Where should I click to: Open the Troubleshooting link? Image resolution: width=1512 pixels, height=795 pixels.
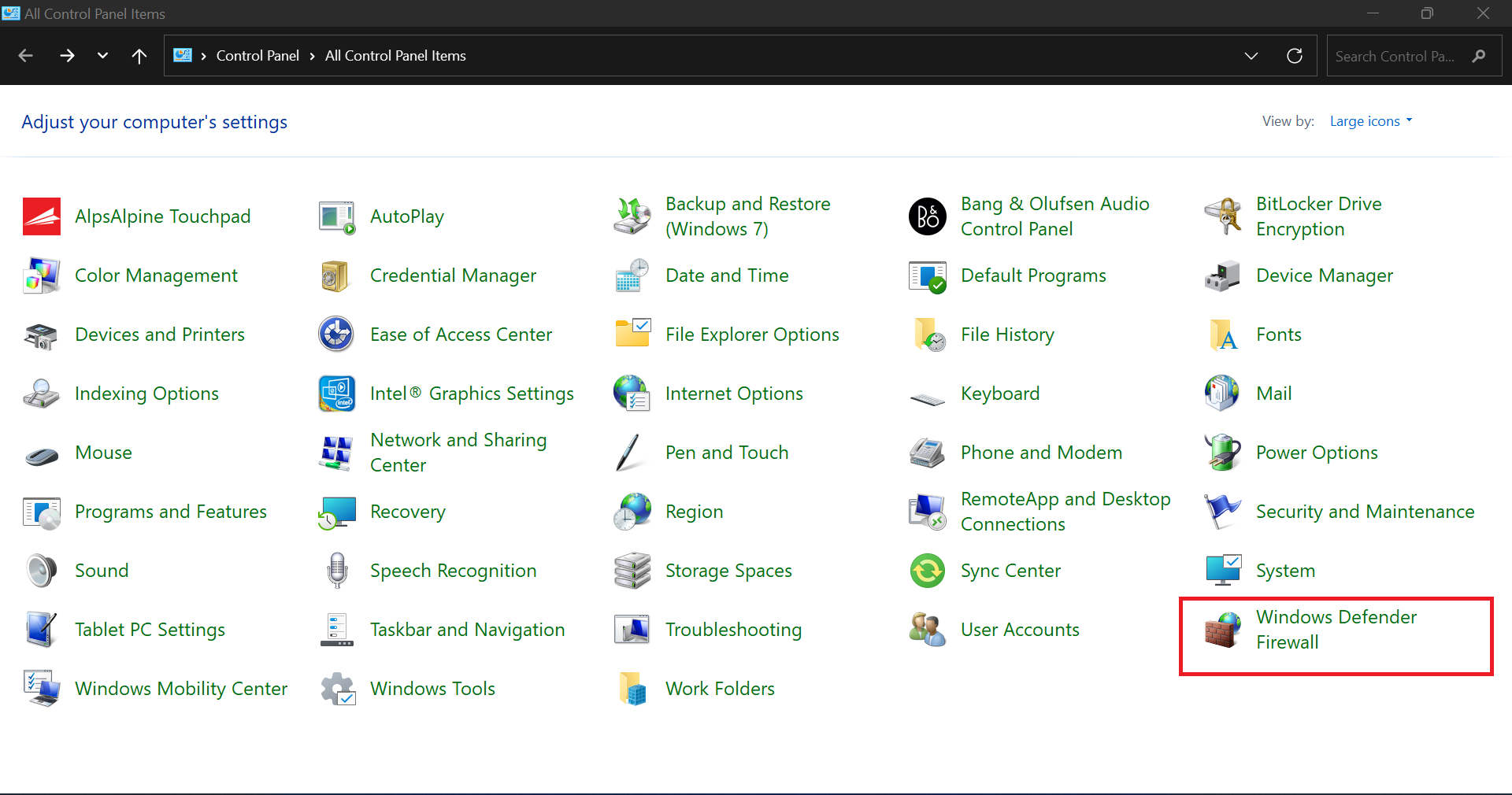[733, 630]
